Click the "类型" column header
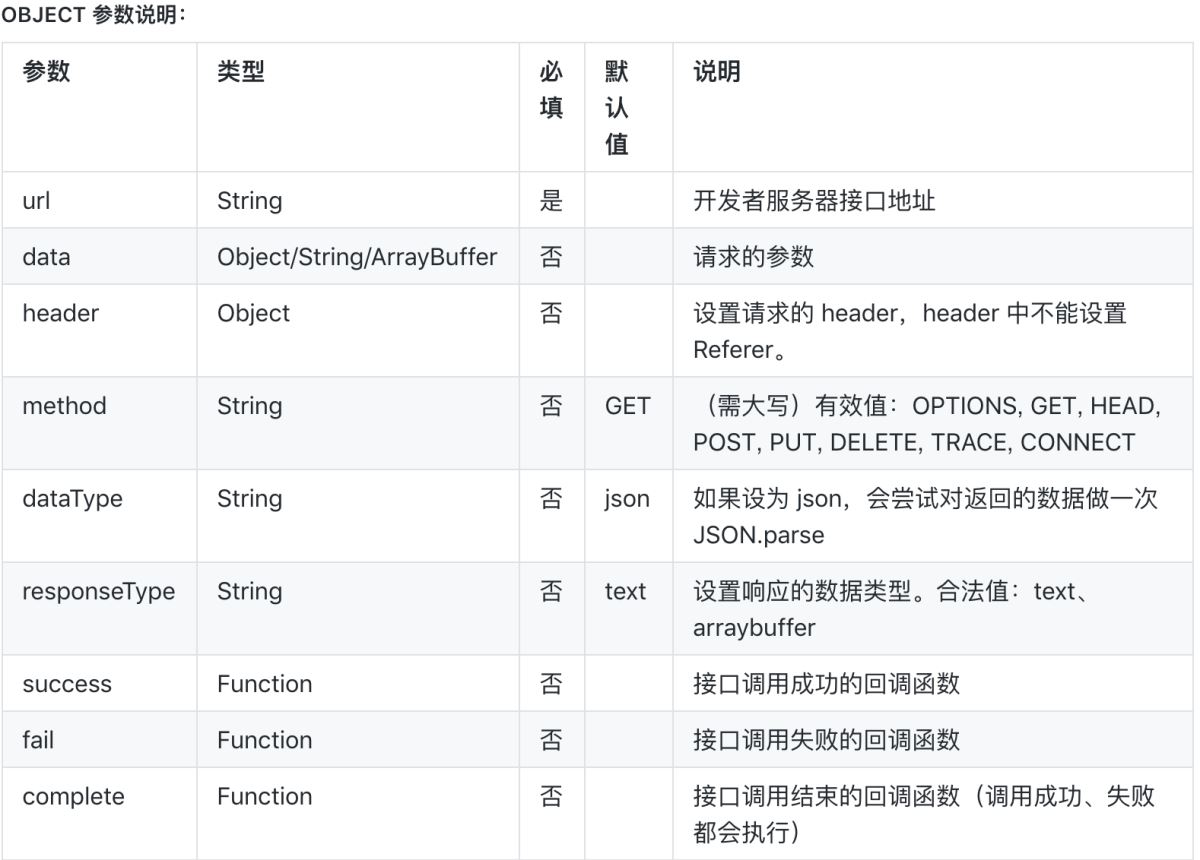This screenshot has height=860, width=1200. (x=241, y=72)
